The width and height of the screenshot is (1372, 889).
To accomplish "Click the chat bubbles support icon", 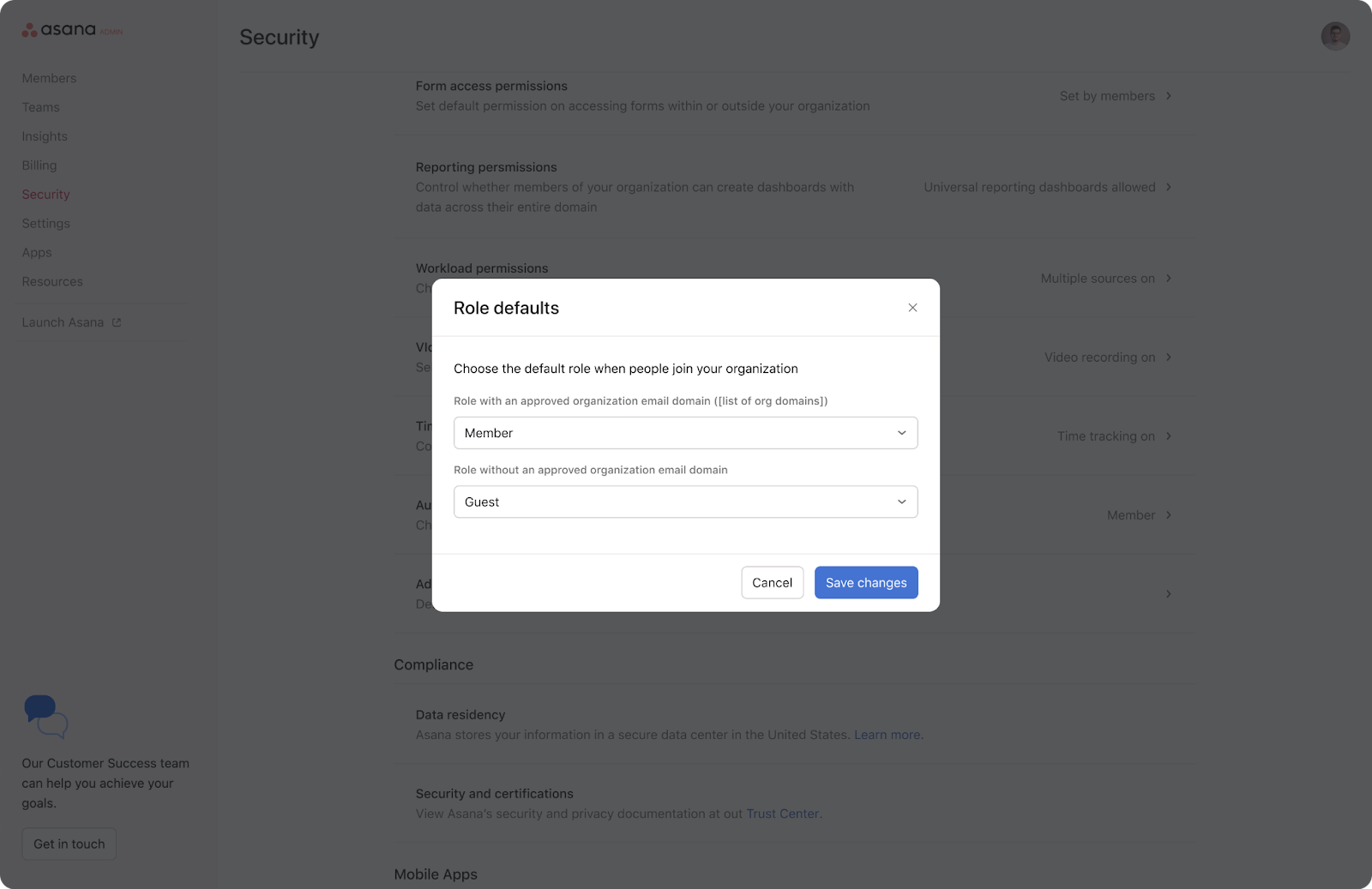I will point(45,717).
